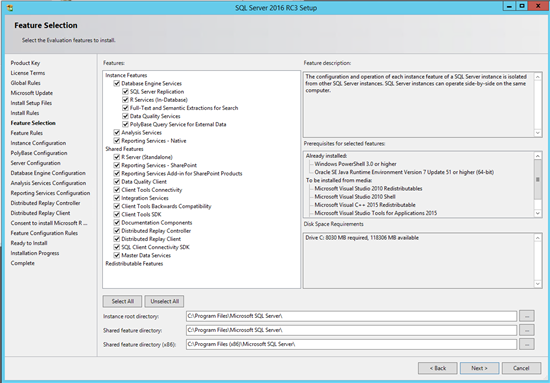The height and width of the screenshot is (383, 550).
Task: Uncheck Reporting Services - Native checkbox
Action: point(117,141)
